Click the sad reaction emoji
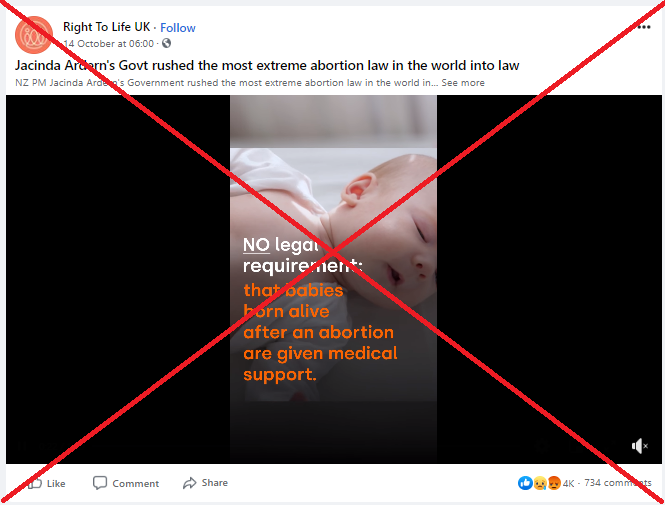This screenshot has width=665, height=505. tap(539, 483)
